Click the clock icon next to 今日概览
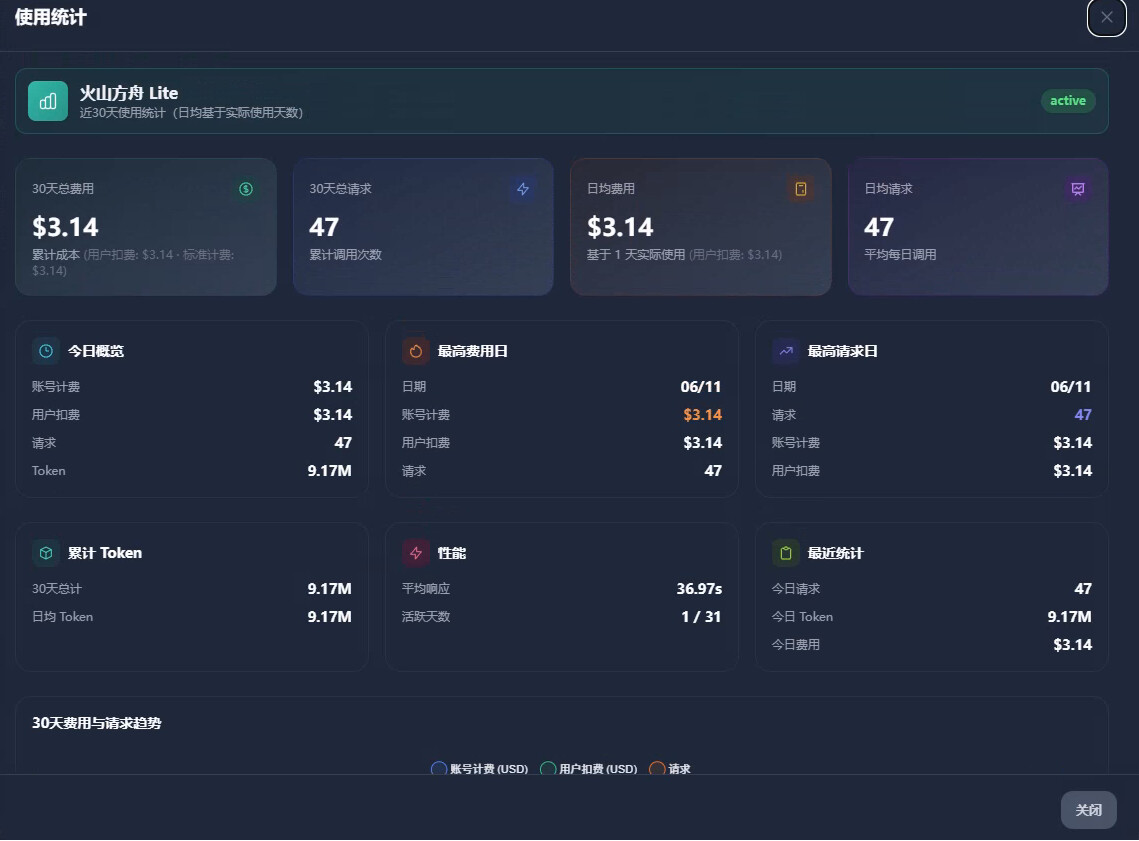 (46, 352)
